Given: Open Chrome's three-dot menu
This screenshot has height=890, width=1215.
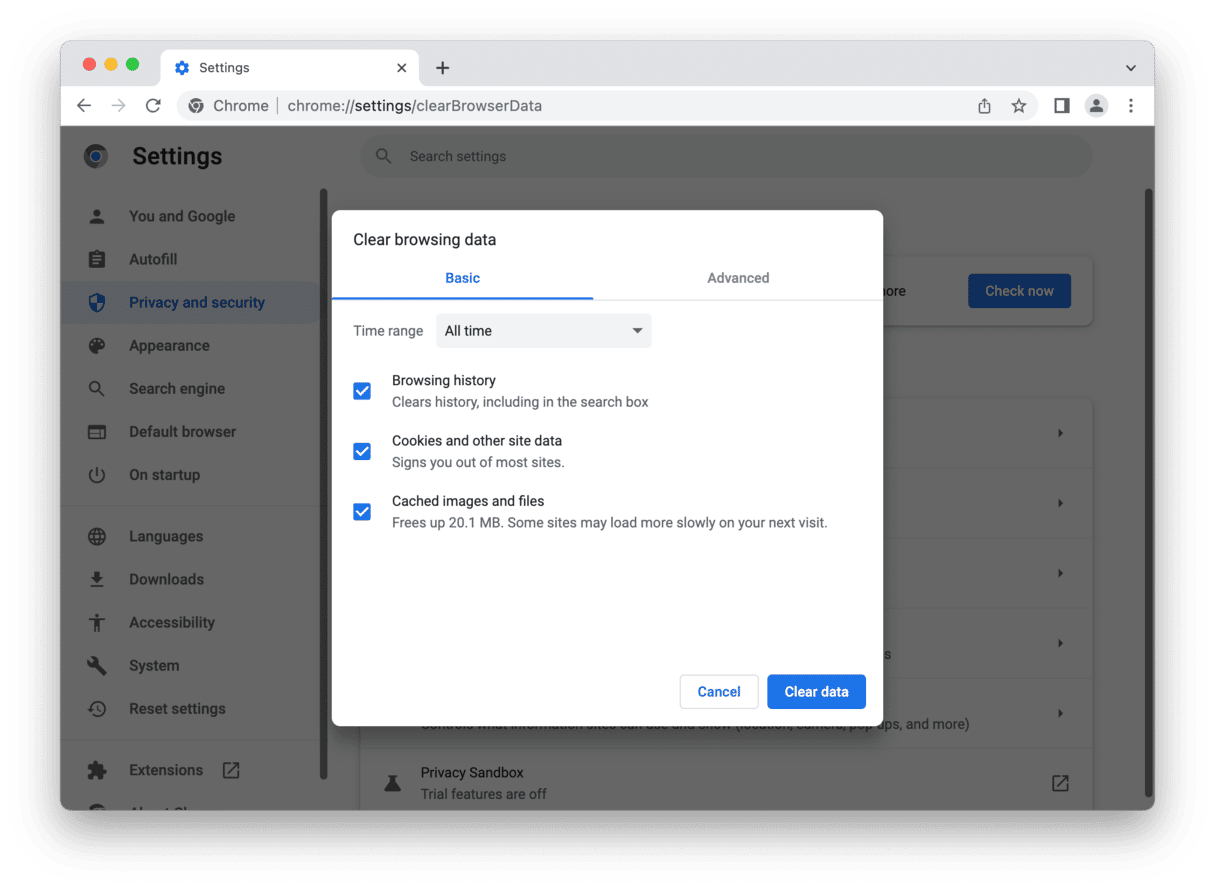Looking at the screenshot, I should coord(1131,105).
